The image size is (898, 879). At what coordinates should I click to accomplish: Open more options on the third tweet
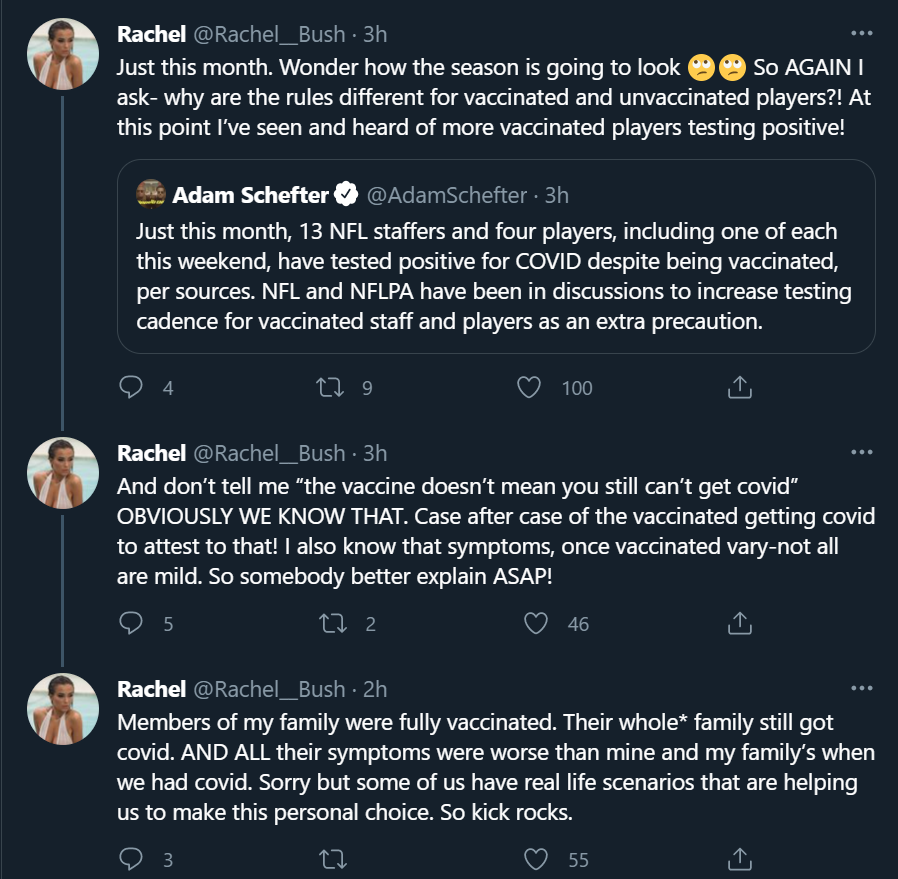click(x=861, y=688)
